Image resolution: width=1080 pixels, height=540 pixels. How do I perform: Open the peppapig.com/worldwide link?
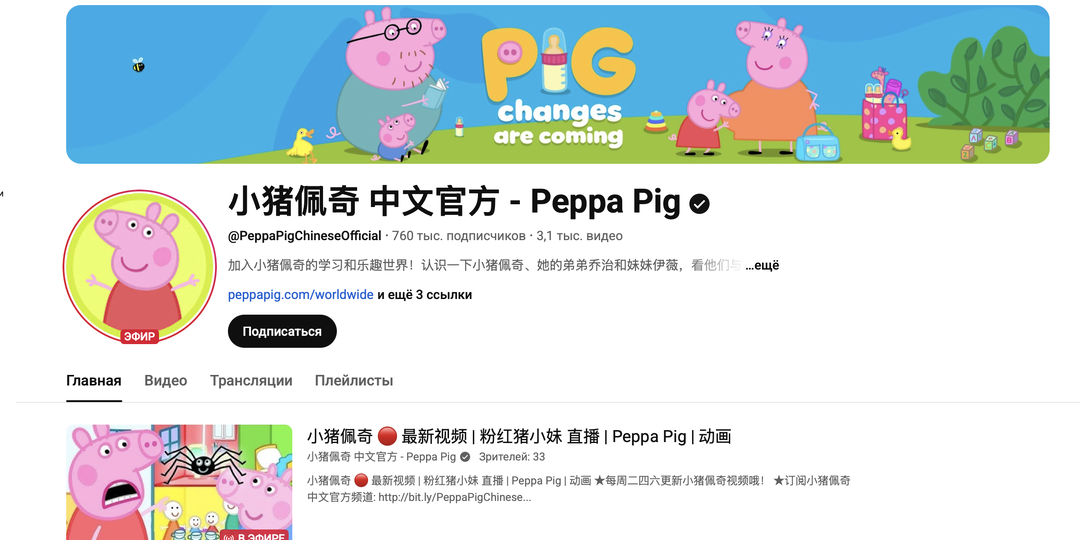pyautogui.click(x=301, y=295)
